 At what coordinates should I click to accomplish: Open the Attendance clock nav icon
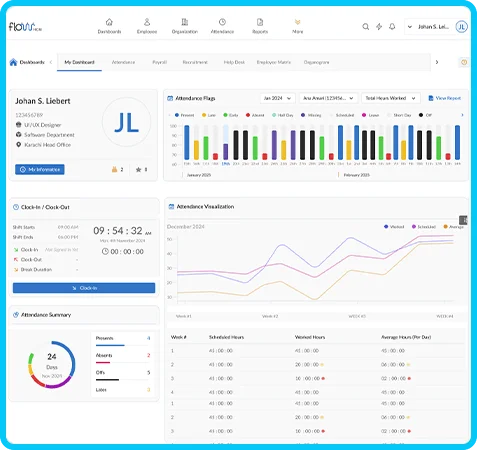222,22
